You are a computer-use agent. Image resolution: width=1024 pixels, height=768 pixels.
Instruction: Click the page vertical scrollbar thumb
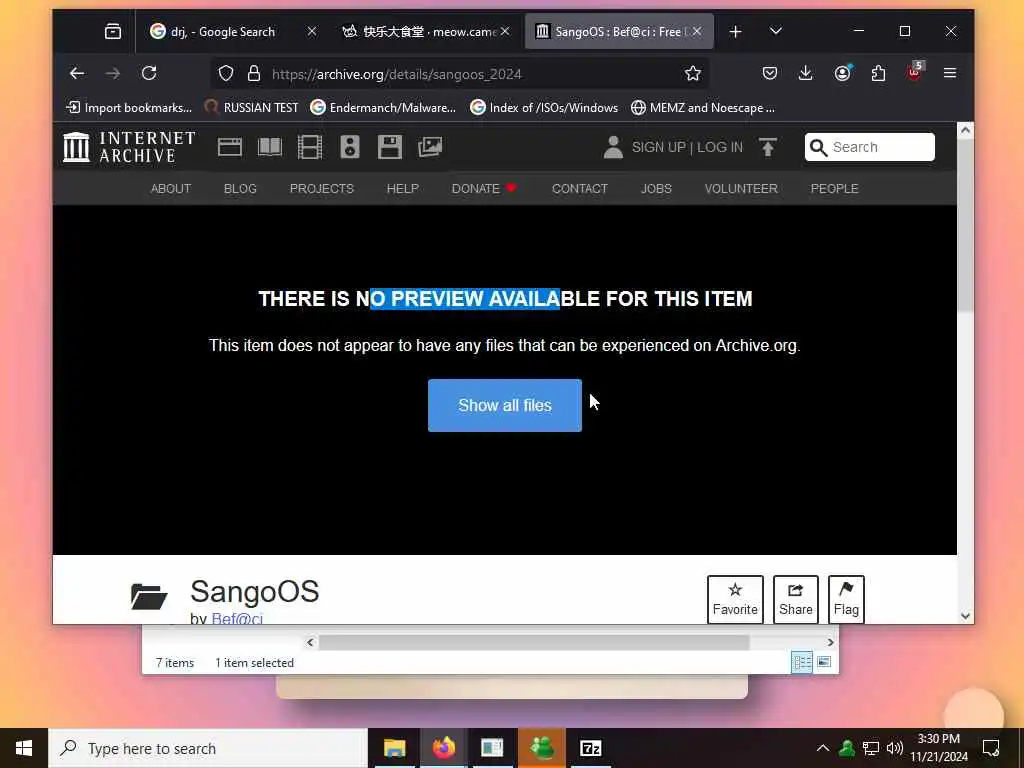[x=965, y=225]
